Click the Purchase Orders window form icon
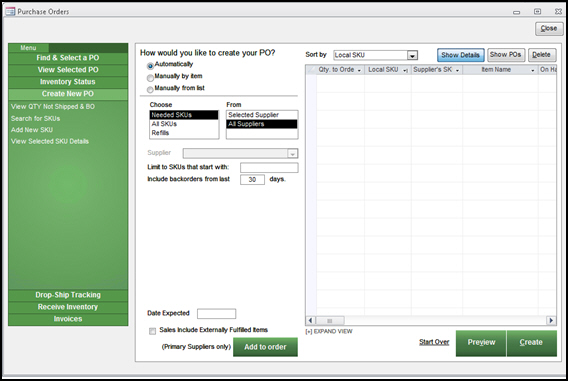This screenshot has height=381, width=568. 10,11
